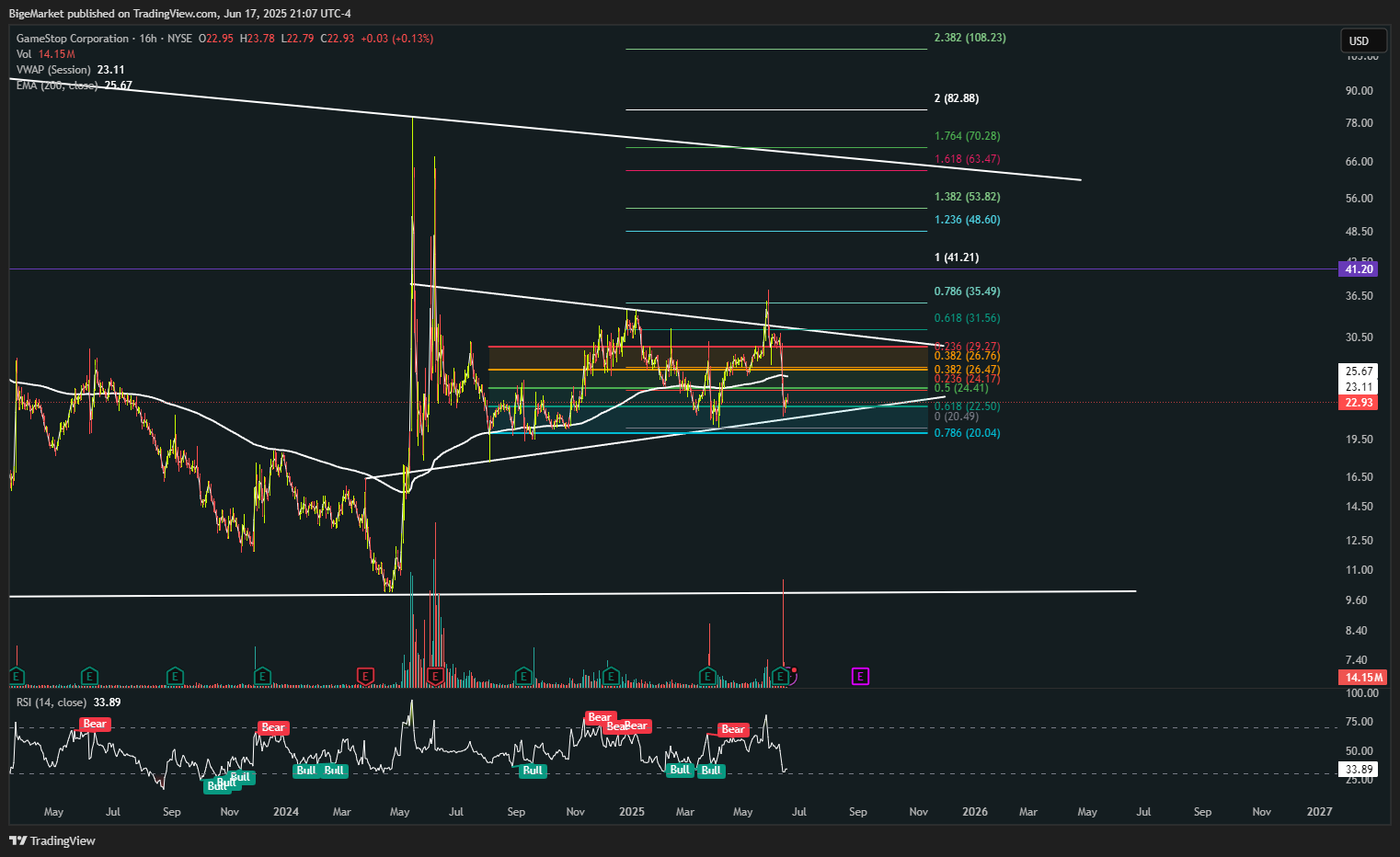Click the 33.89 RSI axis label
Image resolution: width=1400 pixels, height=857 pixels.
[x=1359, y=770]
